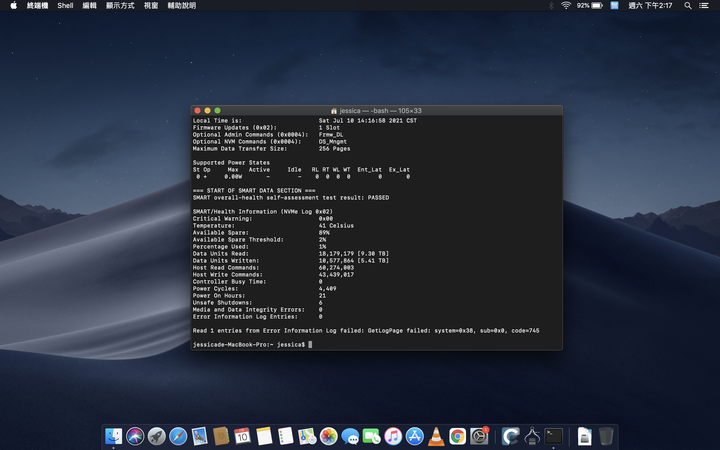Click the 'jessica — -bash — 105×33' title
The width and height of the screenshot is (720, 450).
[x=381, y=111]
